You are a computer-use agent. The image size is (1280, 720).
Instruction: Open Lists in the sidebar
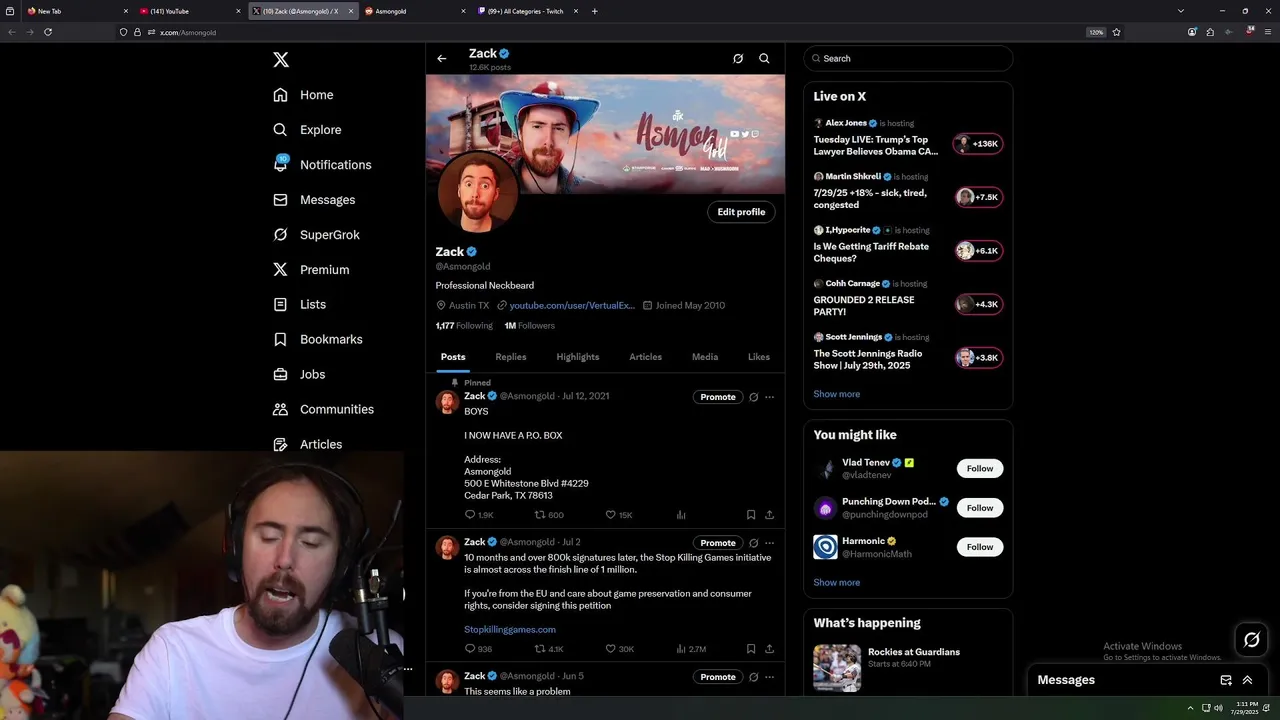pyautogui.click(x=299, y=304)
